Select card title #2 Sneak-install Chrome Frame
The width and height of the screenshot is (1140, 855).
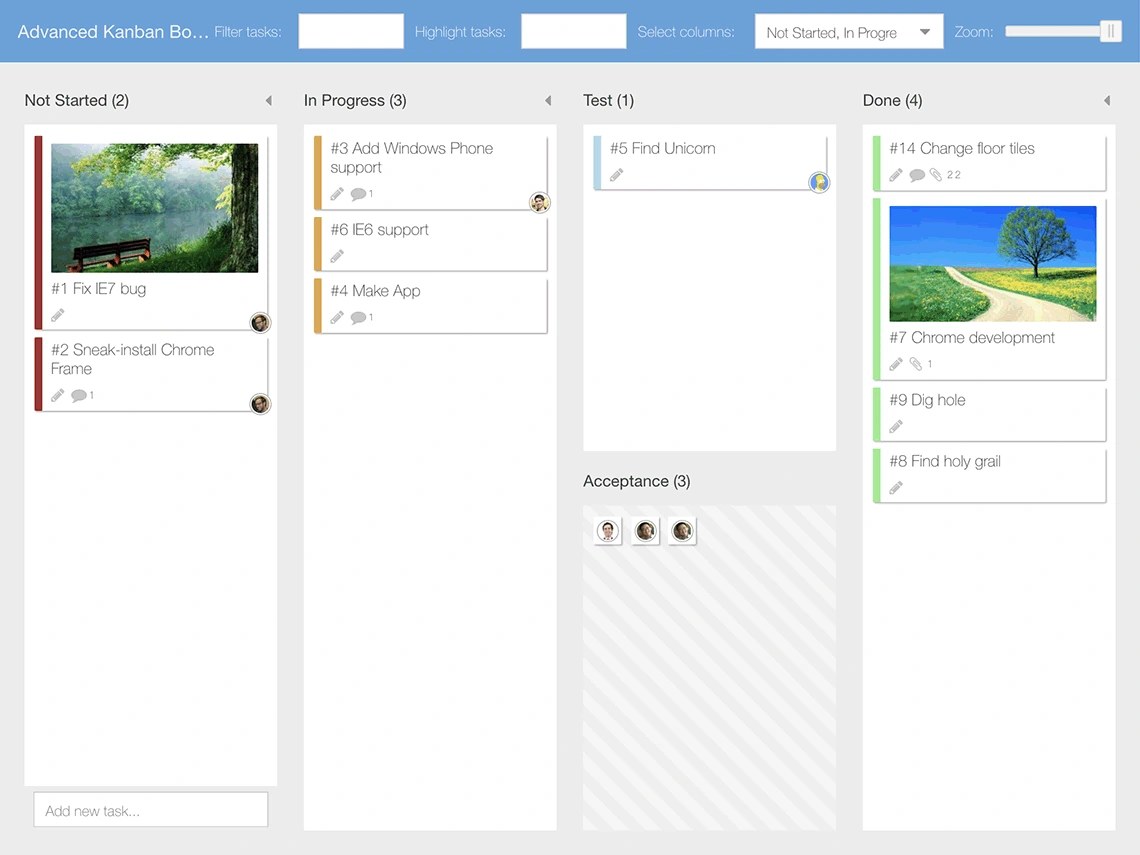(132, 359)
